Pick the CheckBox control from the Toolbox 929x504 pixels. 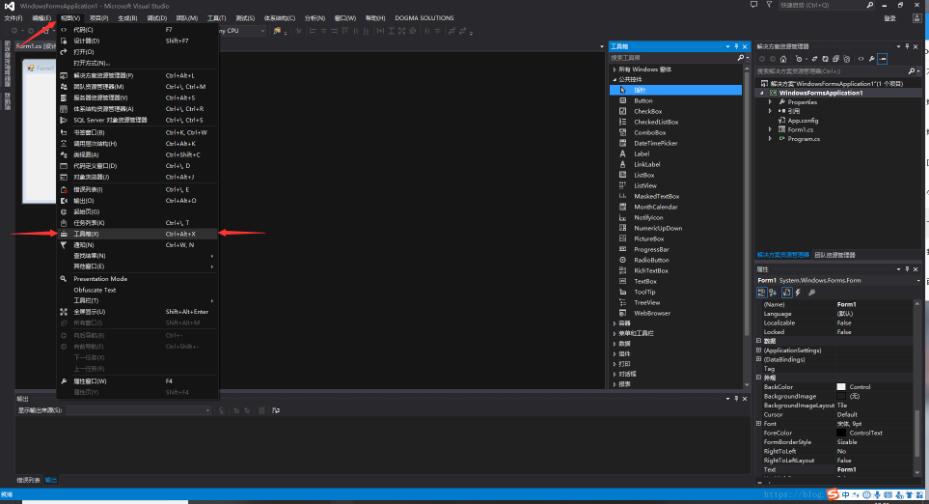(647, 111)
